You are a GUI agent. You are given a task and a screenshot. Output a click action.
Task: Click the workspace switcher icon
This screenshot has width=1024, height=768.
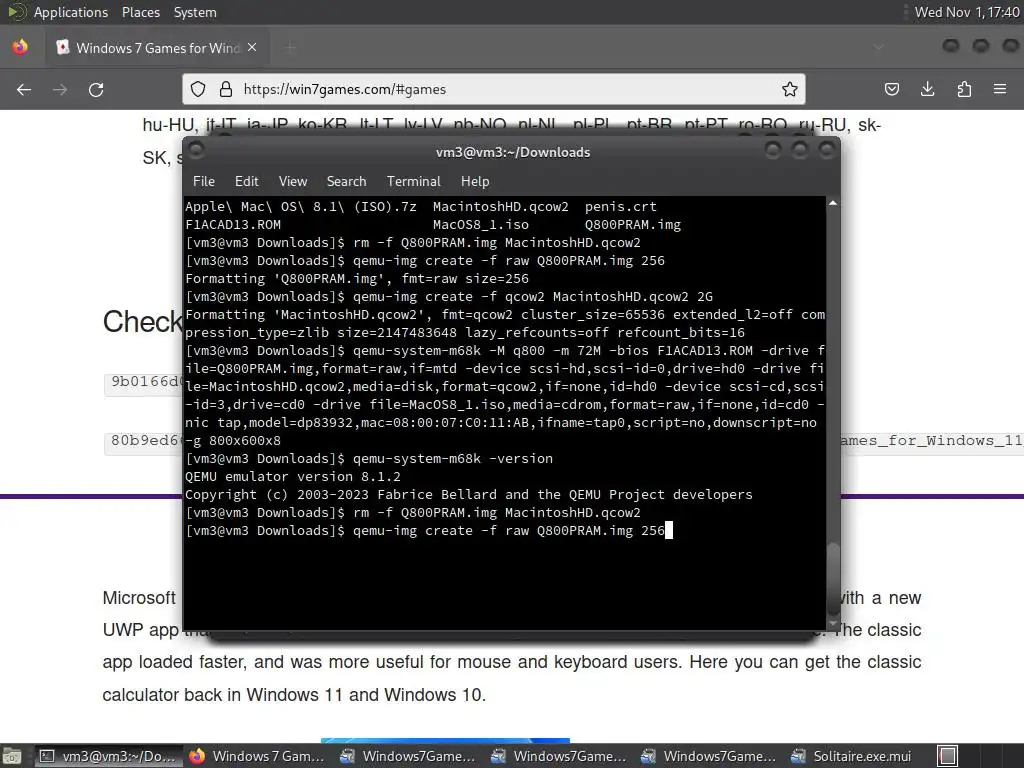(948, 756)
